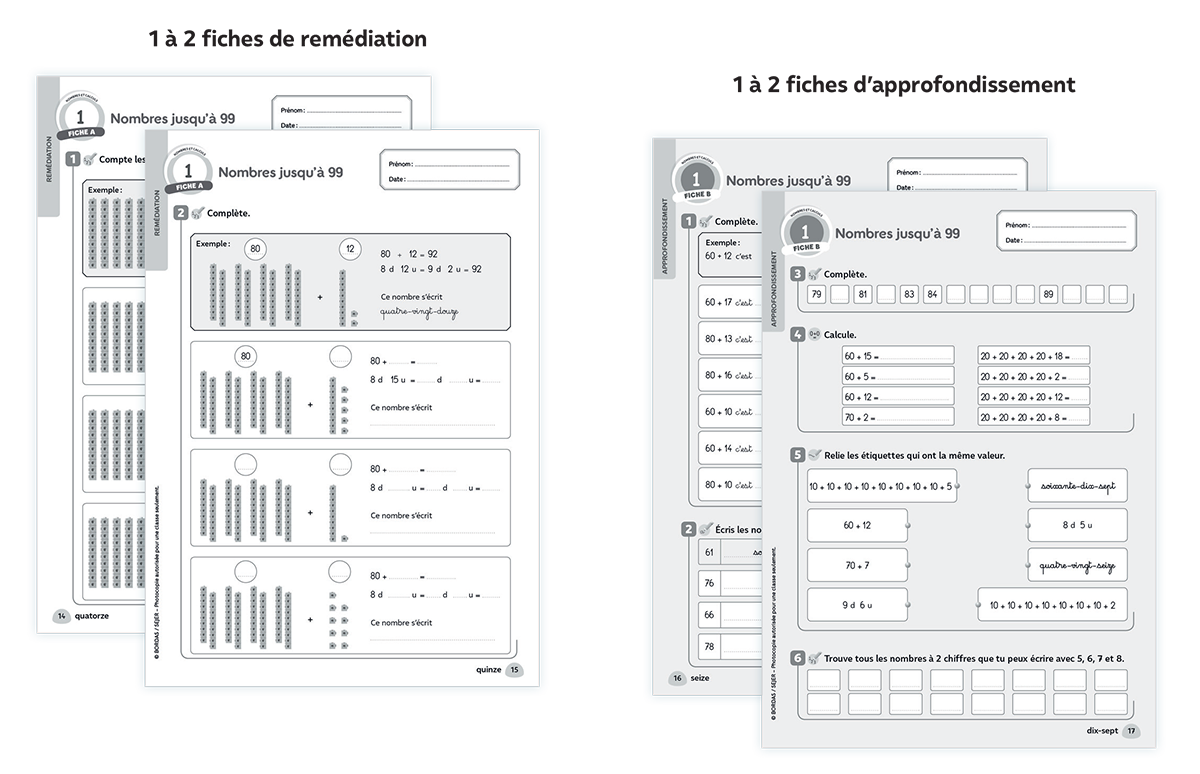The width and height of the screenshot is (1200, 774).
Task: Click the pencil icon beside exercise 3 "Complète."
Action: [815, 274]
